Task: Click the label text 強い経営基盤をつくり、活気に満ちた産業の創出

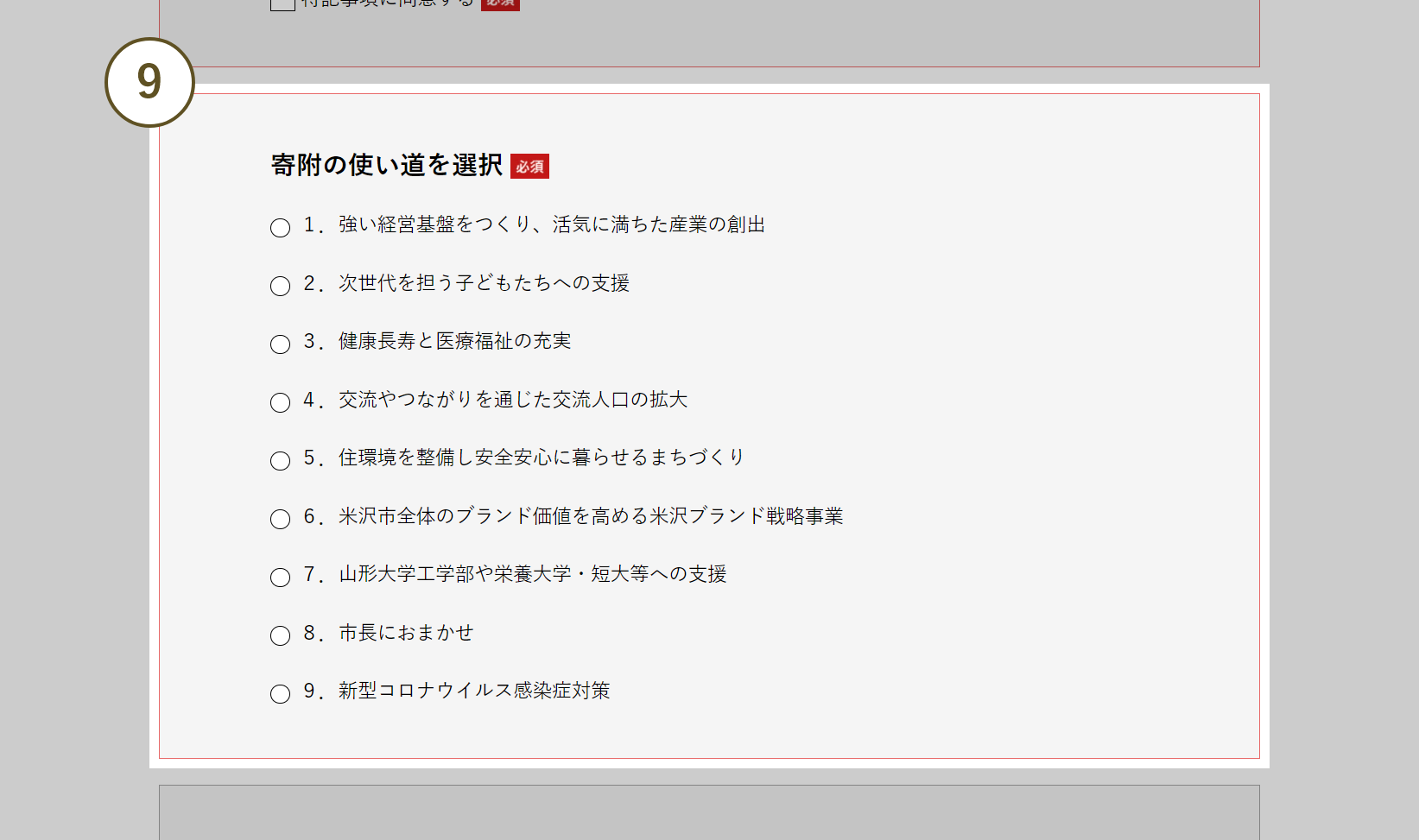Action: click(x=551, y=225)
